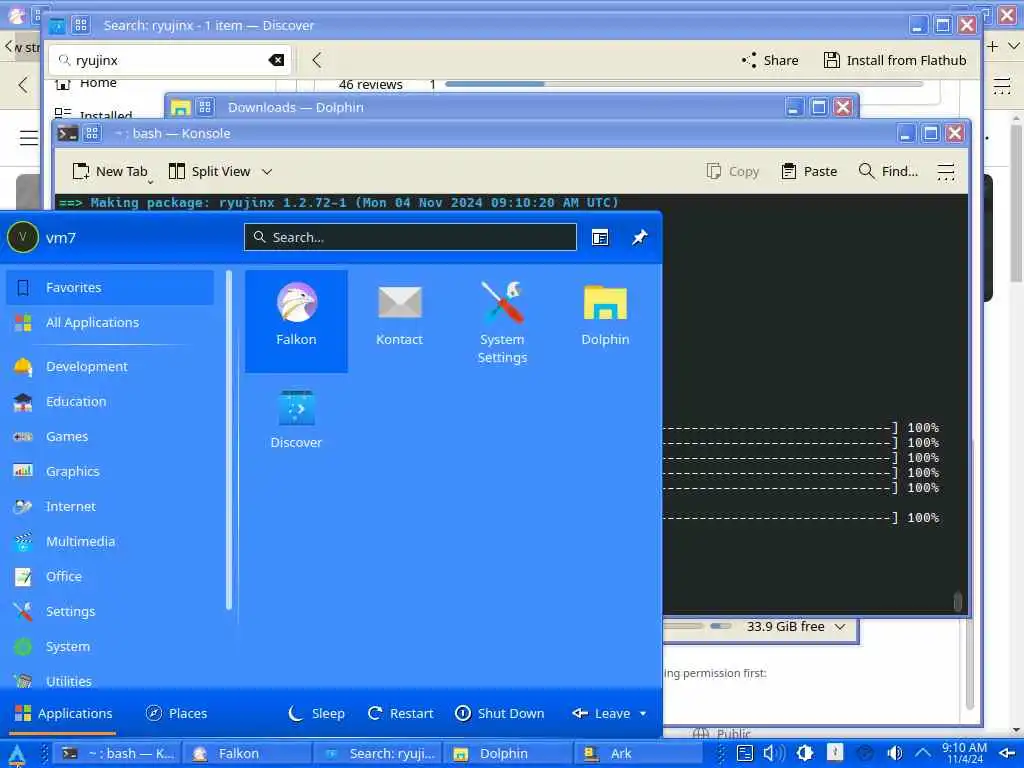Screen dimensions: 1024x768
Task: Click the Konsole terminal scrollbar handle
Action: pyautogui.click(x=957, y=601)
